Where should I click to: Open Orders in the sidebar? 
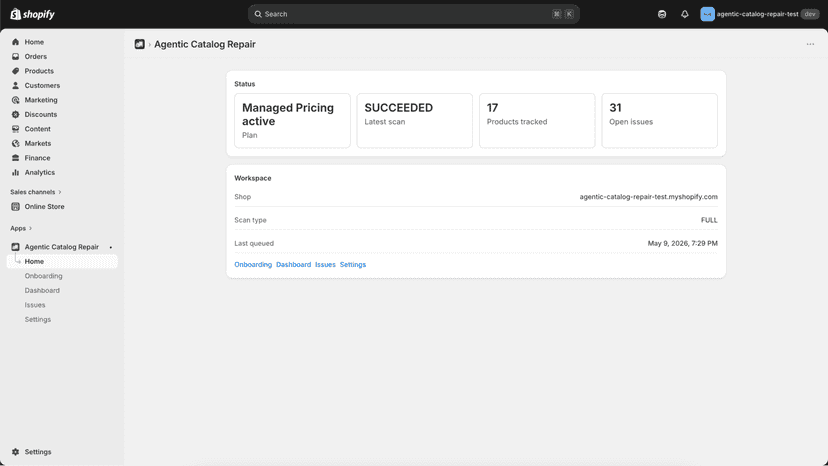click(35, 57)
